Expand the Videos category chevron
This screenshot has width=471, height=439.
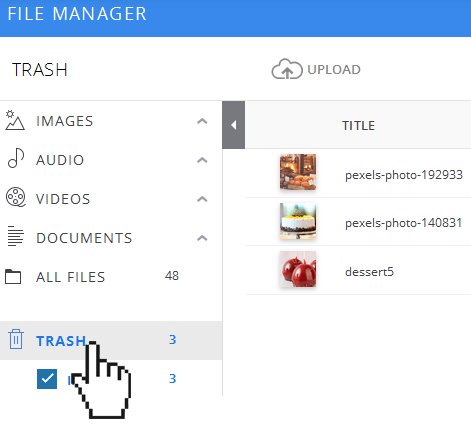pyautogui.click(x=202, y=199)
